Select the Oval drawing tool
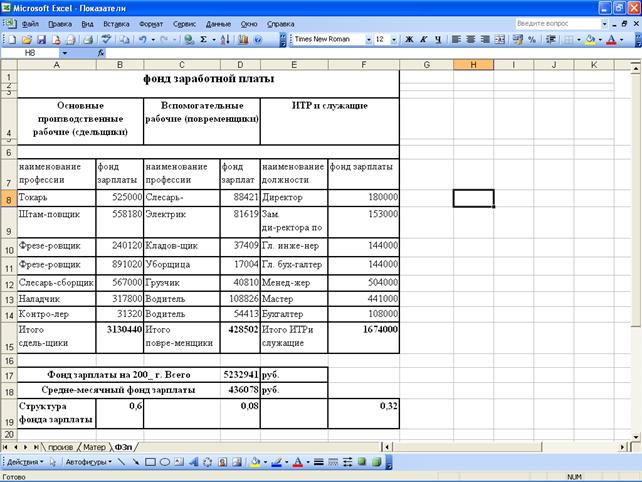Screen dimensions: 642x482 (165, 462)
